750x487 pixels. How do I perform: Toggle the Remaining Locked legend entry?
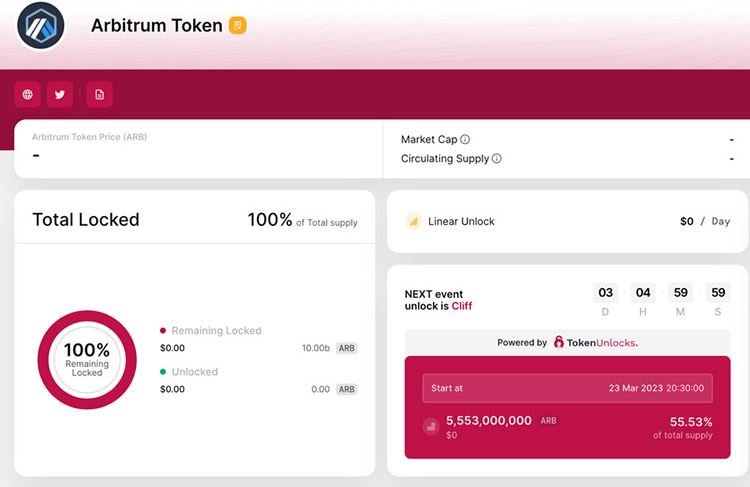point(215,330)
